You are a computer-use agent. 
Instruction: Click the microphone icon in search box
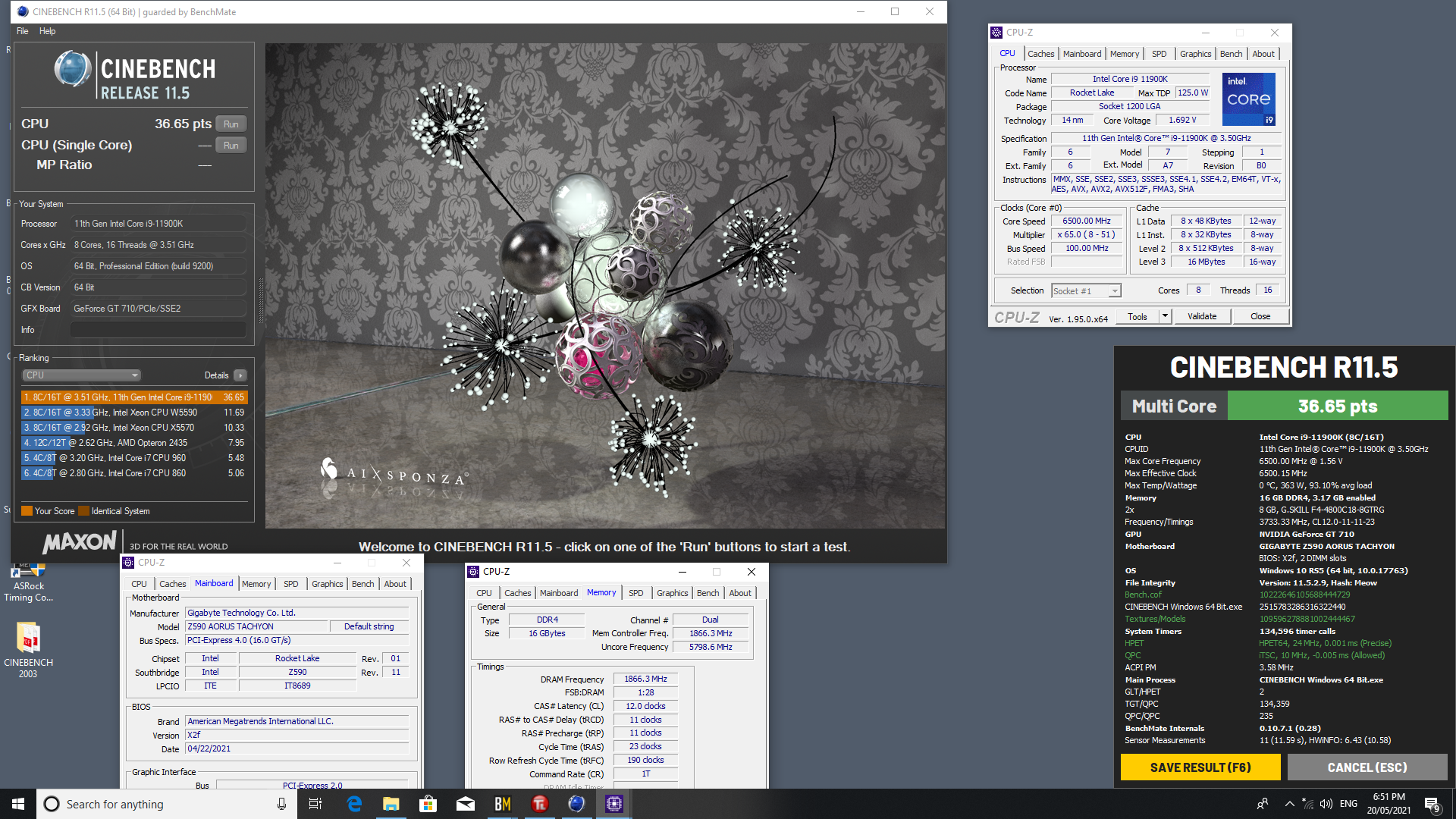click(x=281, y=804)
